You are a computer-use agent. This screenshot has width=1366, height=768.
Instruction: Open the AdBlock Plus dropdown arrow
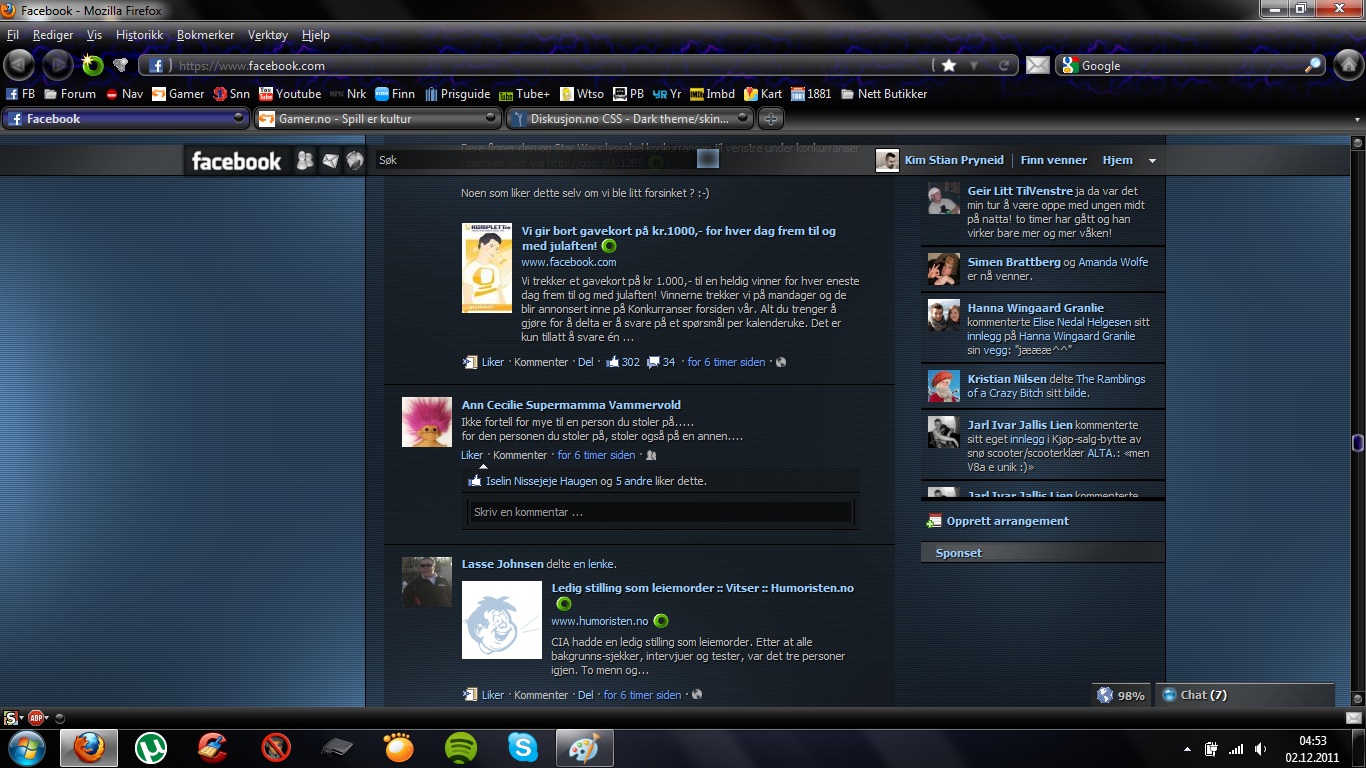click(47, 718)
